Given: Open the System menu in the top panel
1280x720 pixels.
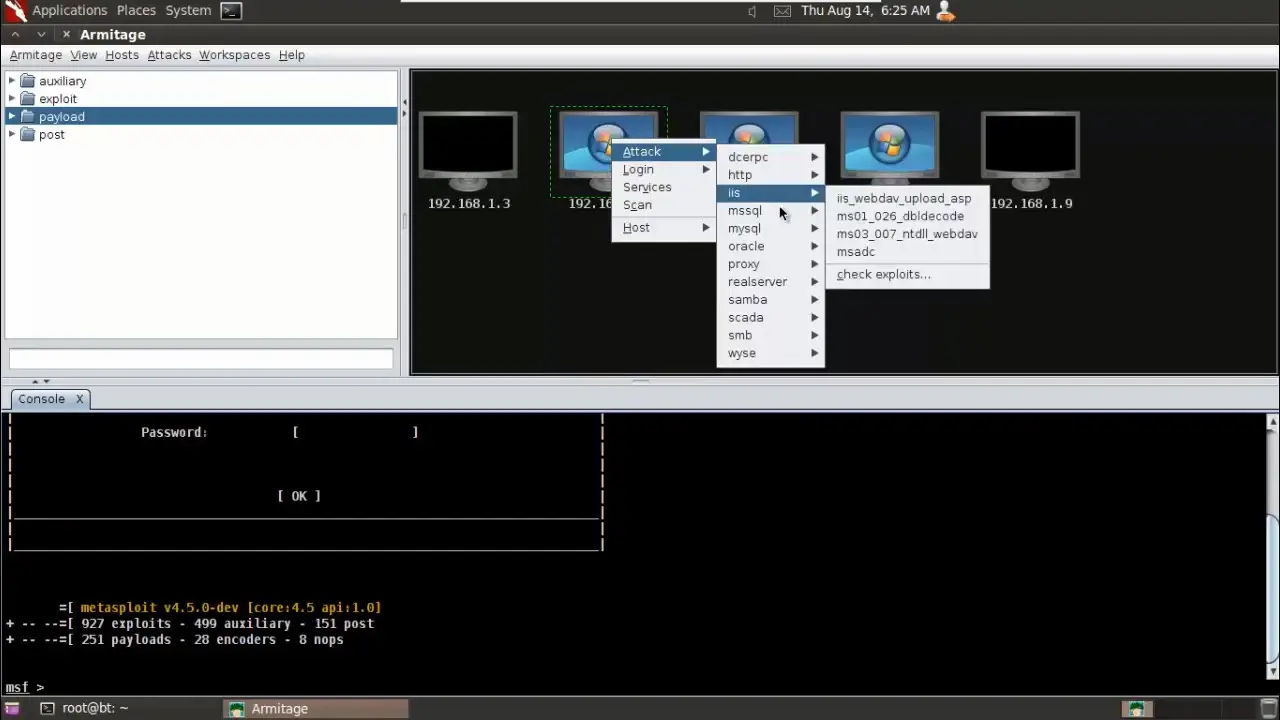Looking at the screenshot, I should click(x=188, y=11).
